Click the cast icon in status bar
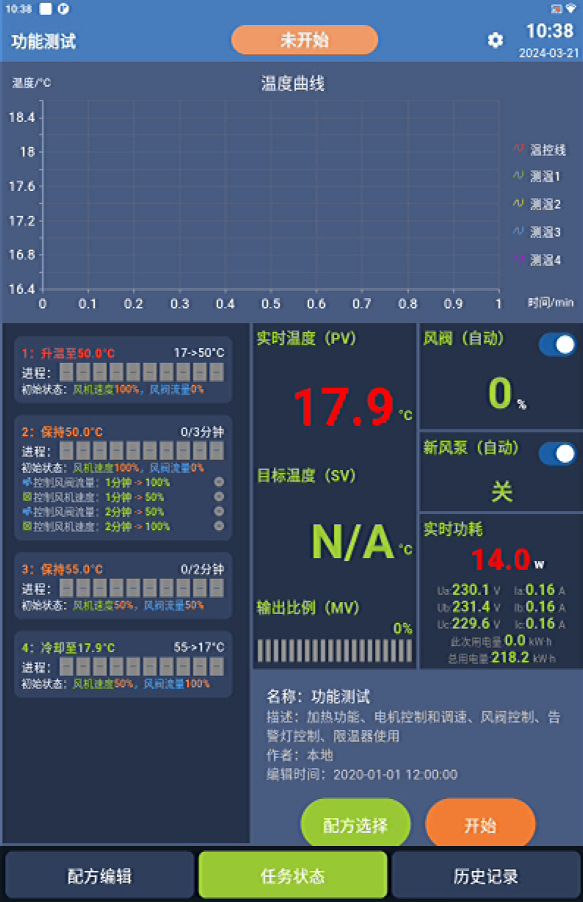The height and width of the screenshot is (902, 583). pos(557,9)
